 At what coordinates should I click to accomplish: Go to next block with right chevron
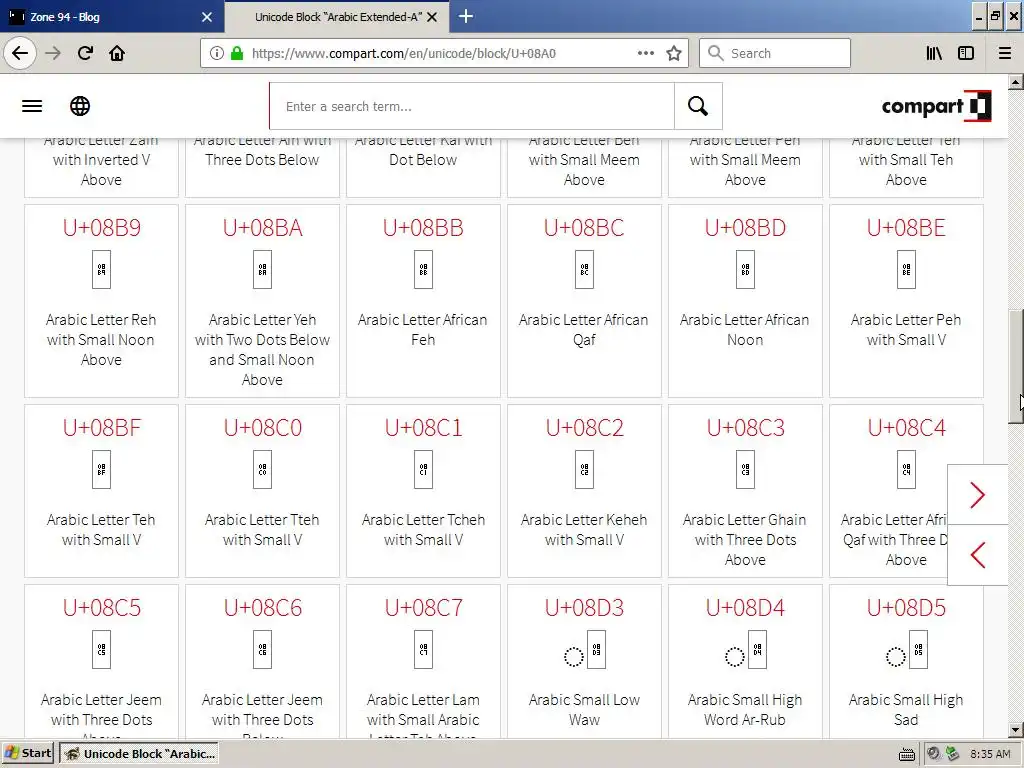point(978,495)
